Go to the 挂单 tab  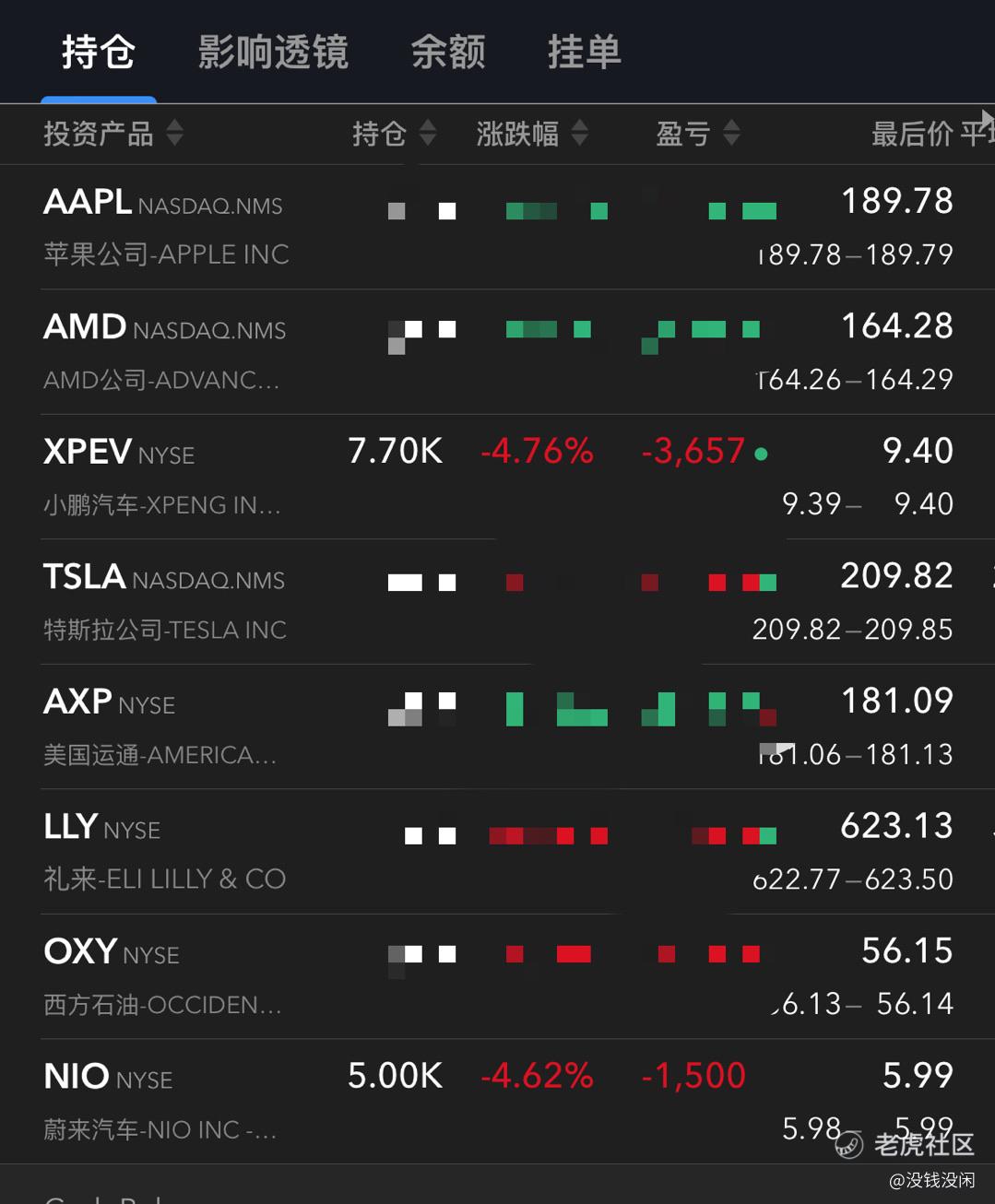coord(585,52)
